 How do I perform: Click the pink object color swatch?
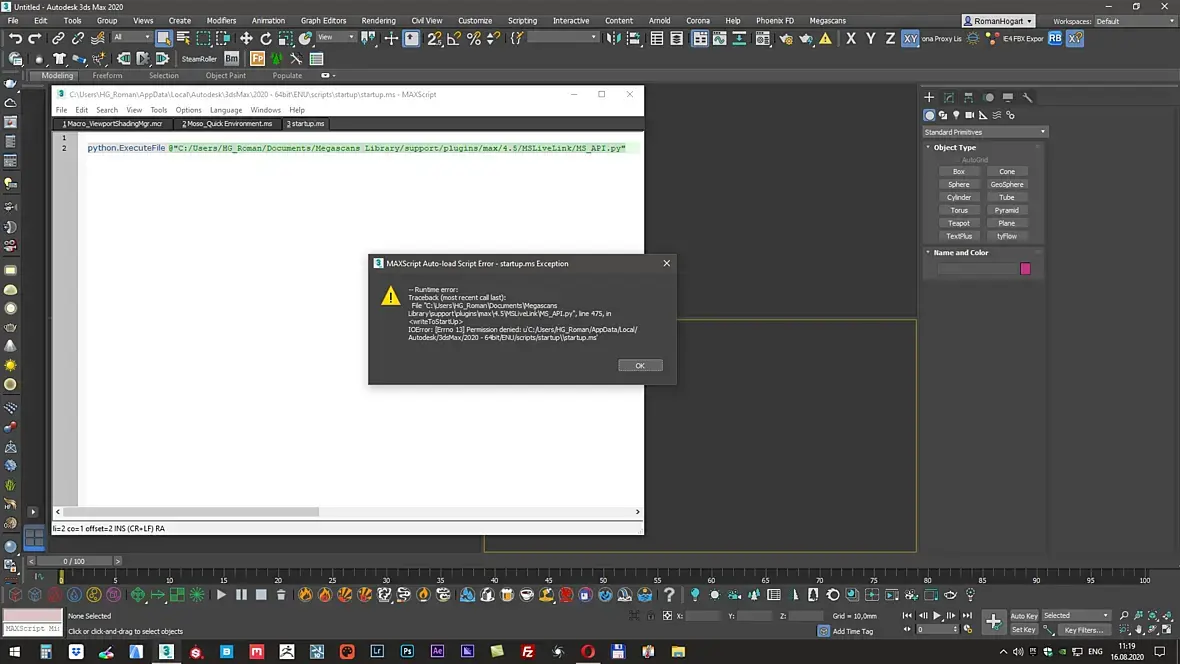pyautogui.click(x=1025, y=268)
